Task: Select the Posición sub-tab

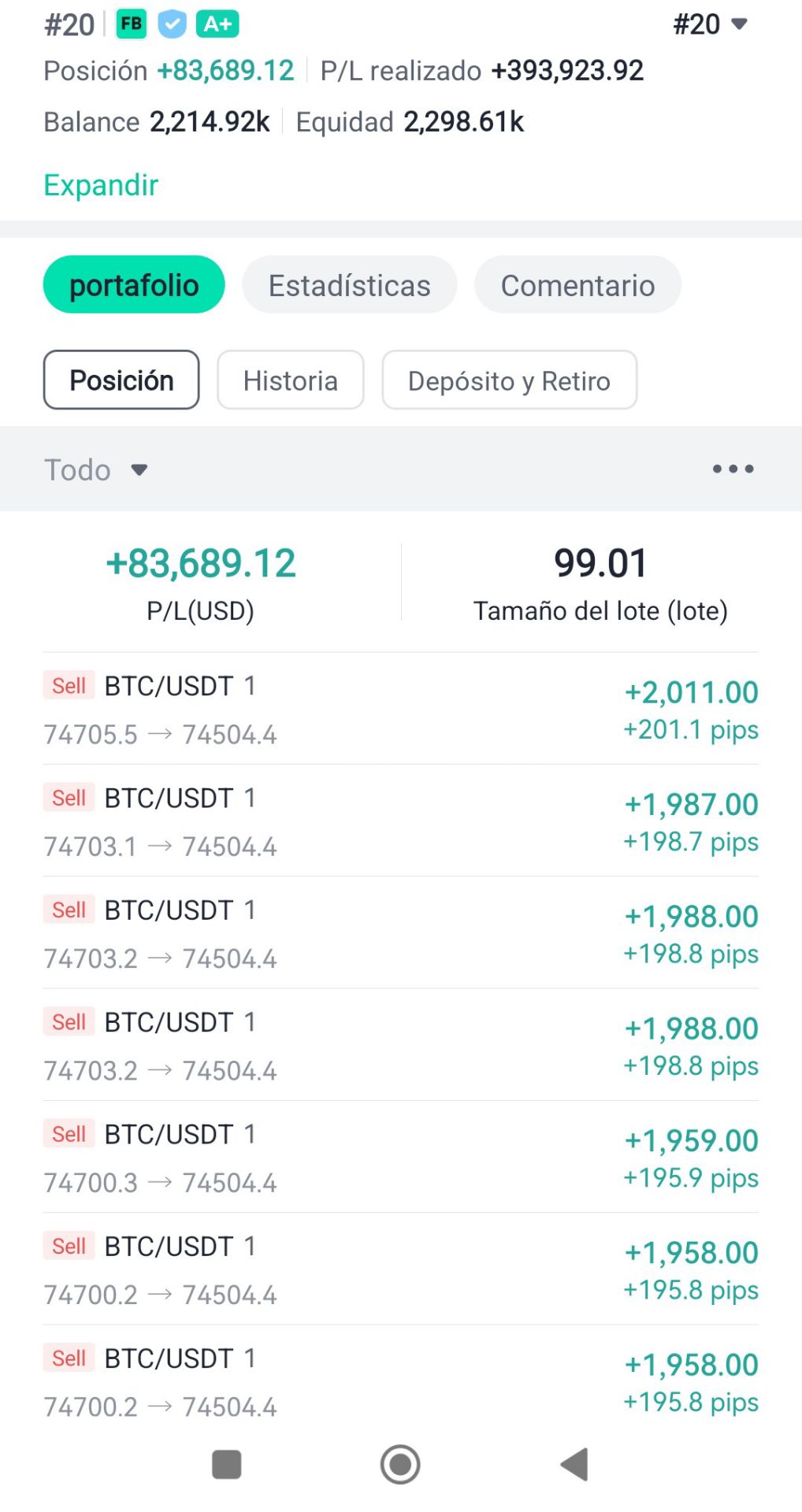Action: pos(121,380)
